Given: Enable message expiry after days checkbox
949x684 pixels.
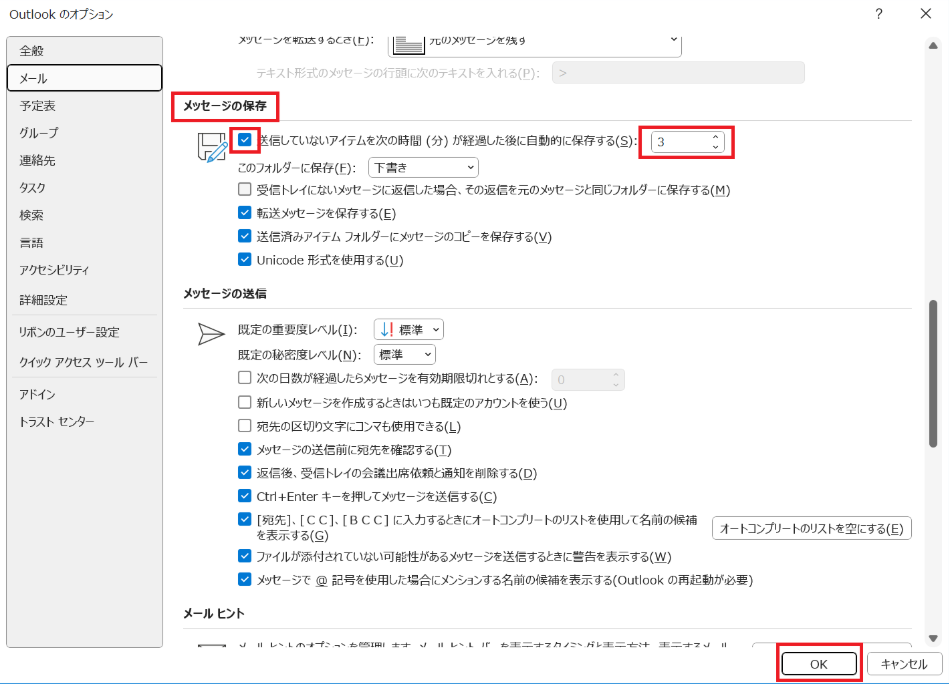Looking at the screenshot, I should coord(245,378).
